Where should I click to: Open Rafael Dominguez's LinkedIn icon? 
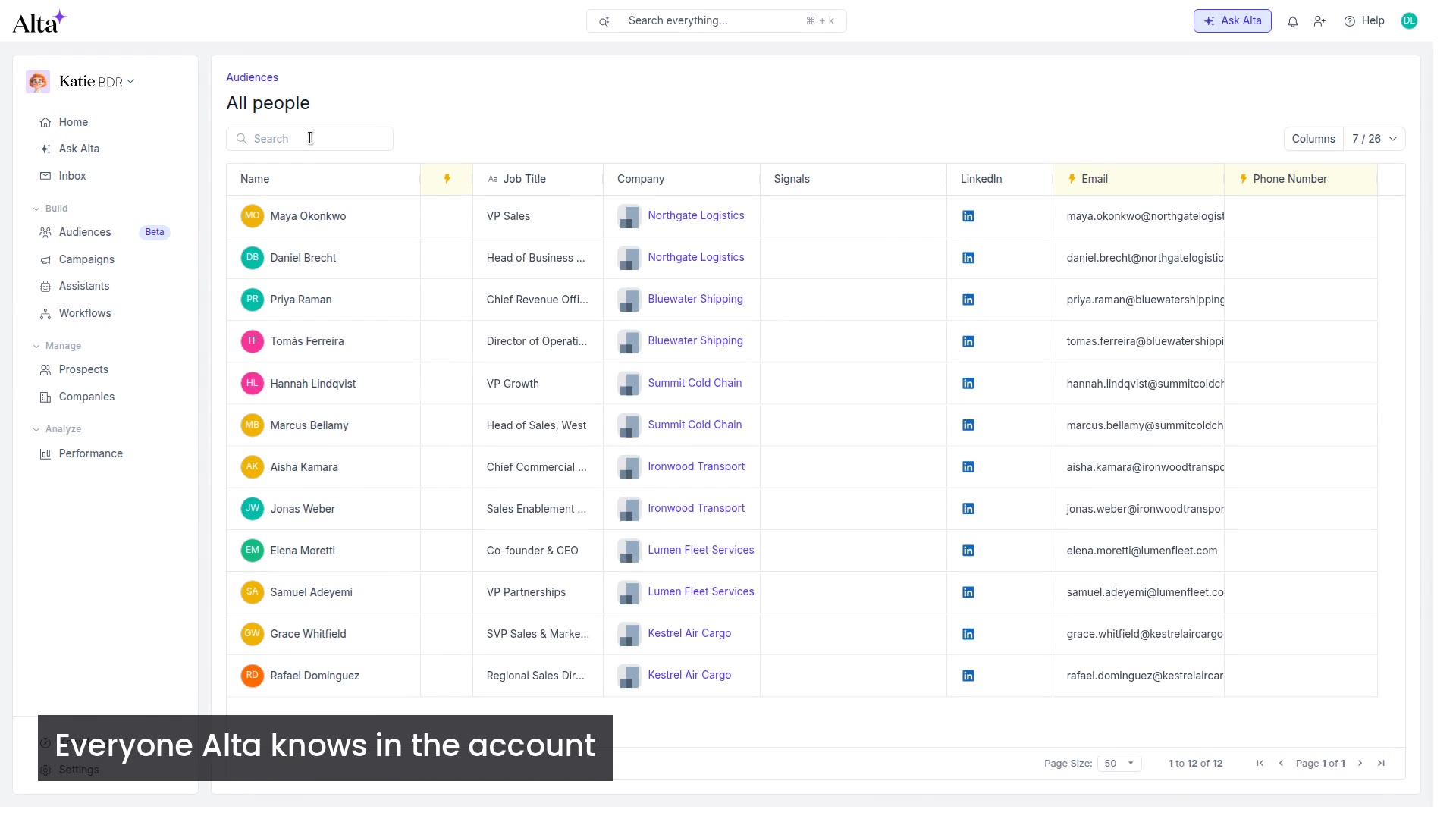968,675
